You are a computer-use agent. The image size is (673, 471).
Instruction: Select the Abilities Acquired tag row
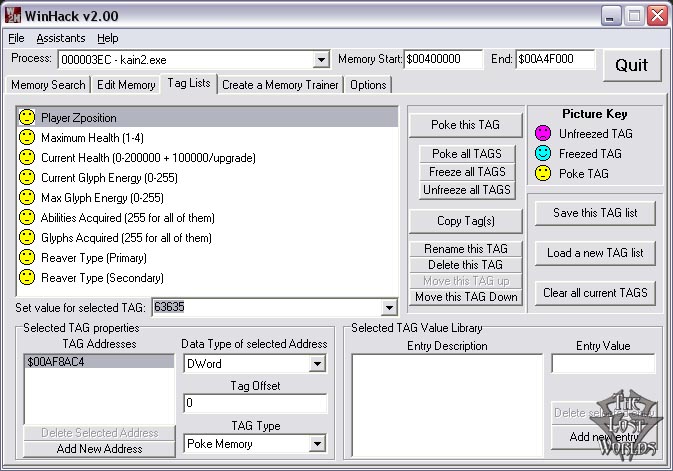[x=207, y=217]
